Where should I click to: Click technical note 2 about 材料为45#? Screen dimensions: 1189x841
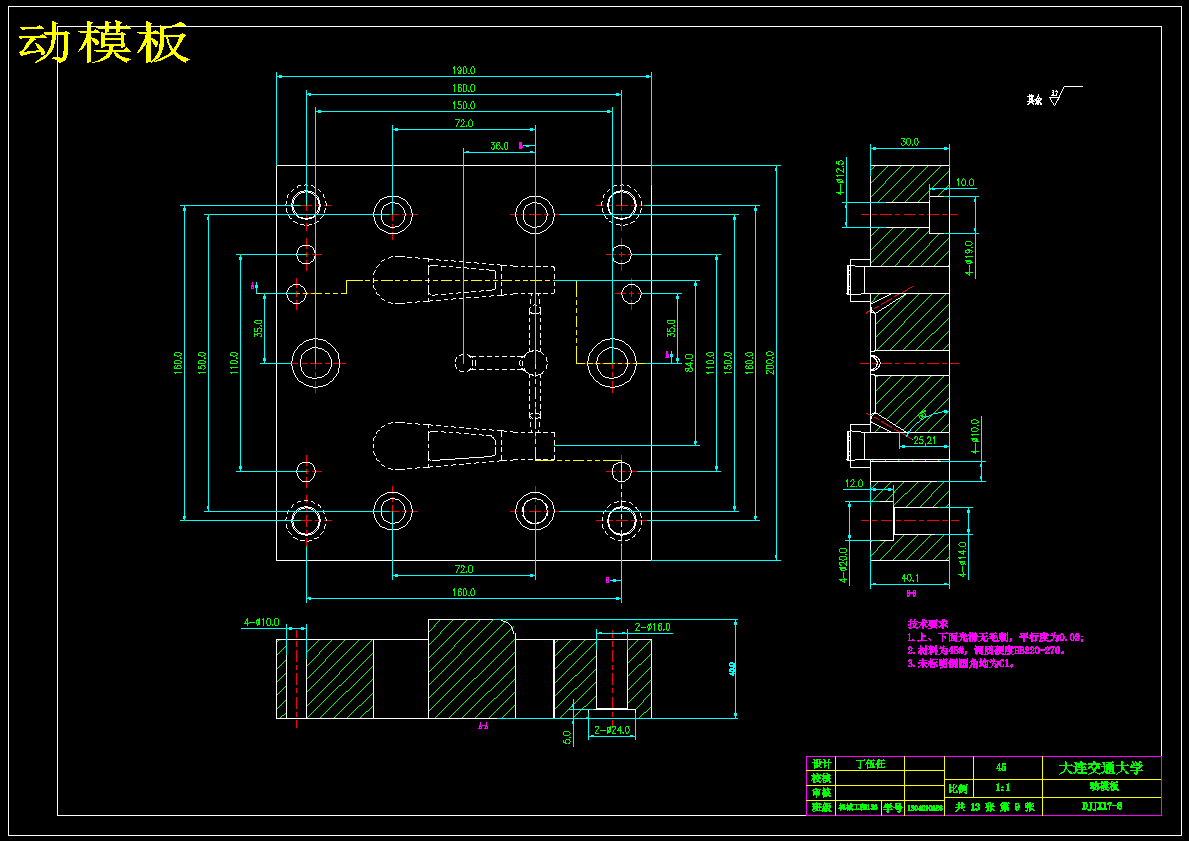pos(986,650)
